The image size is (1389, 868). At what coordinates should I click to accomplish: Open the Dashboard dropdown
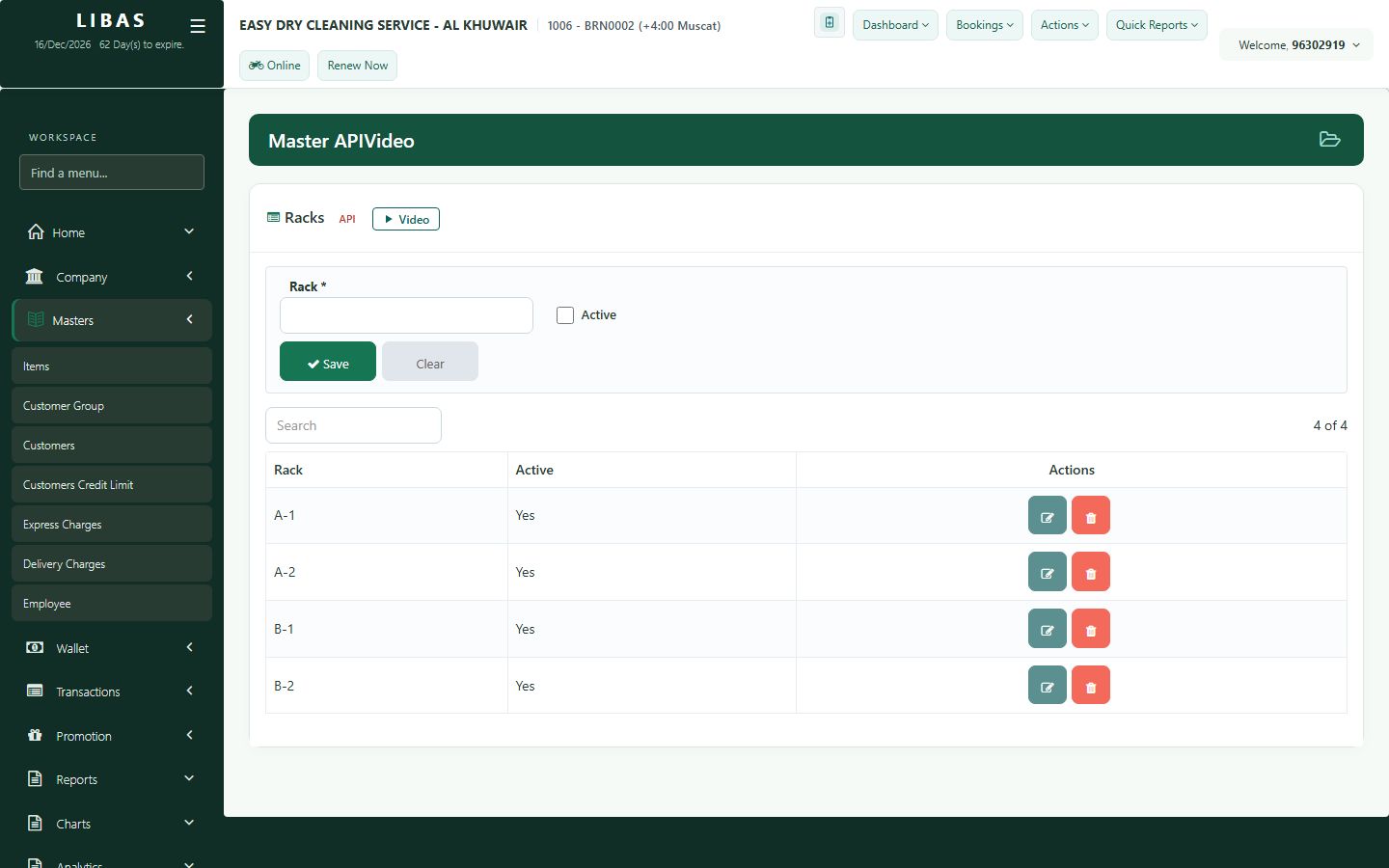tap(895, 25)
